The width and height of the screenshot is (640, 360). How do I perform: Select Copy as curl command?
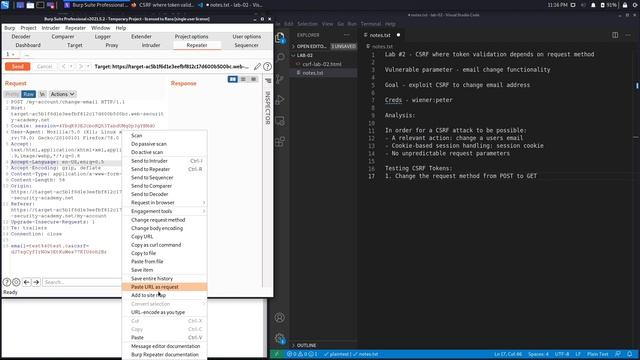[164, 245]
